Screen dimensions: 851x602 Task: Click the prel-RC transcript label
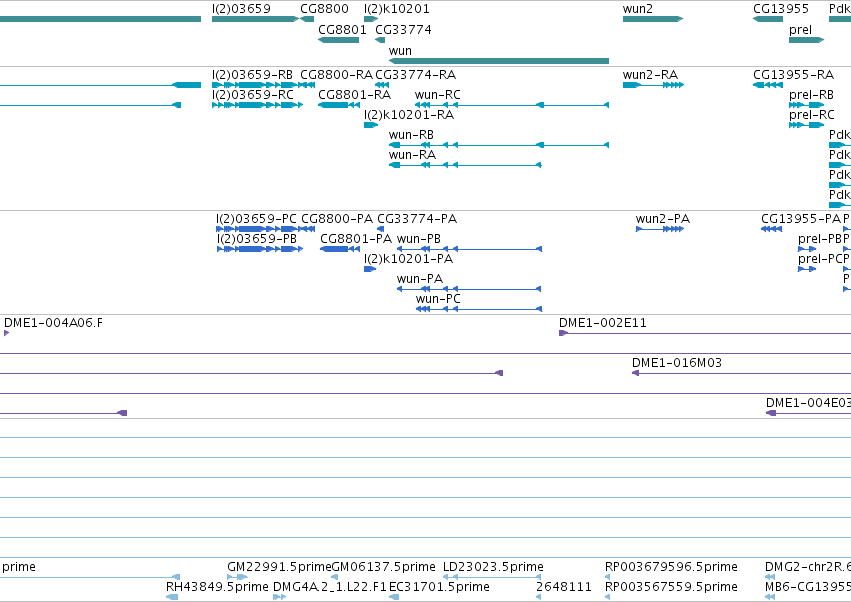click(x=812, y=115)
